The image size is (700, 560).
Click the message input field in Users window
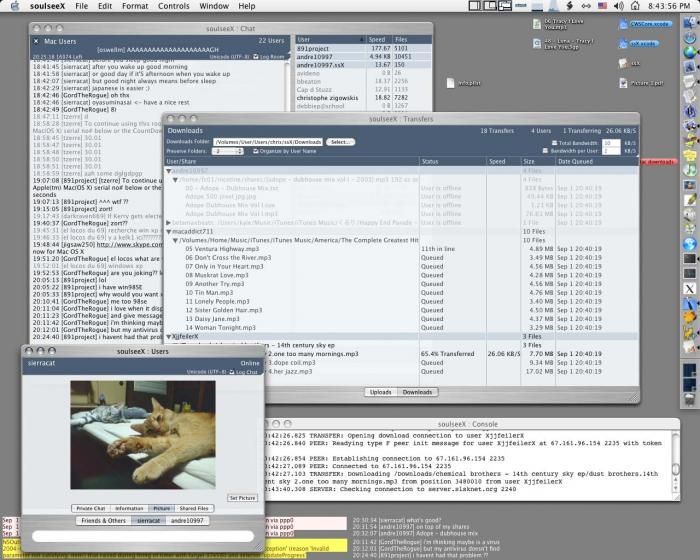143,536
